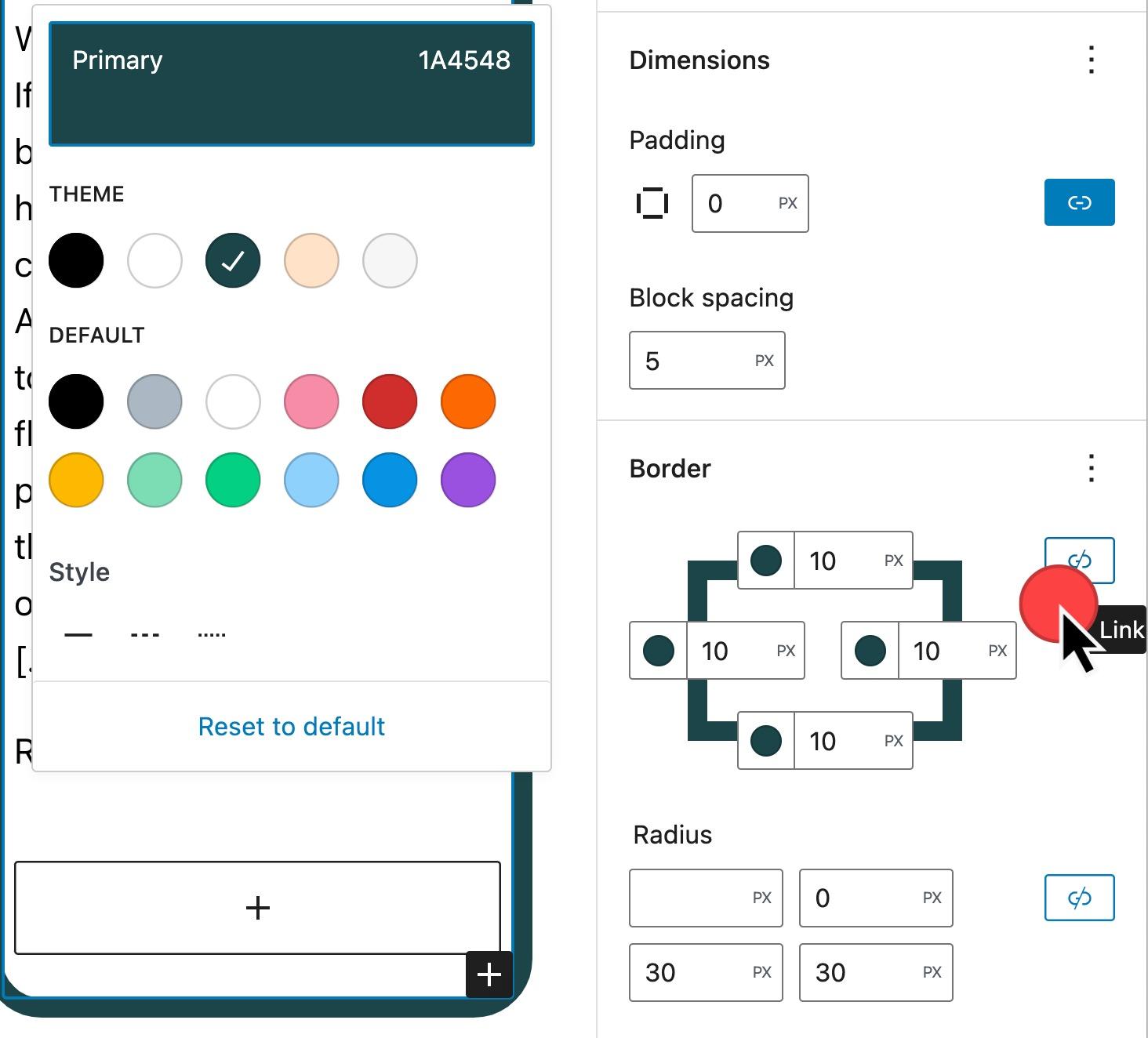Toggle the padding link sides button
This screenshot has height=1038, width=1148.
(x=1079, y=203)
